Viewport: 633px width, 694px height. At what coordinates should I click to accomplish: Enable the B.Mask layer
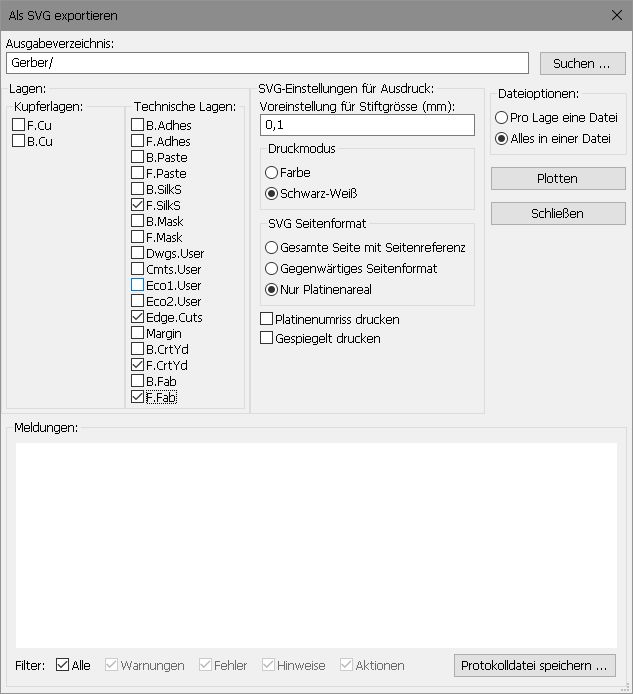(138, 220)
